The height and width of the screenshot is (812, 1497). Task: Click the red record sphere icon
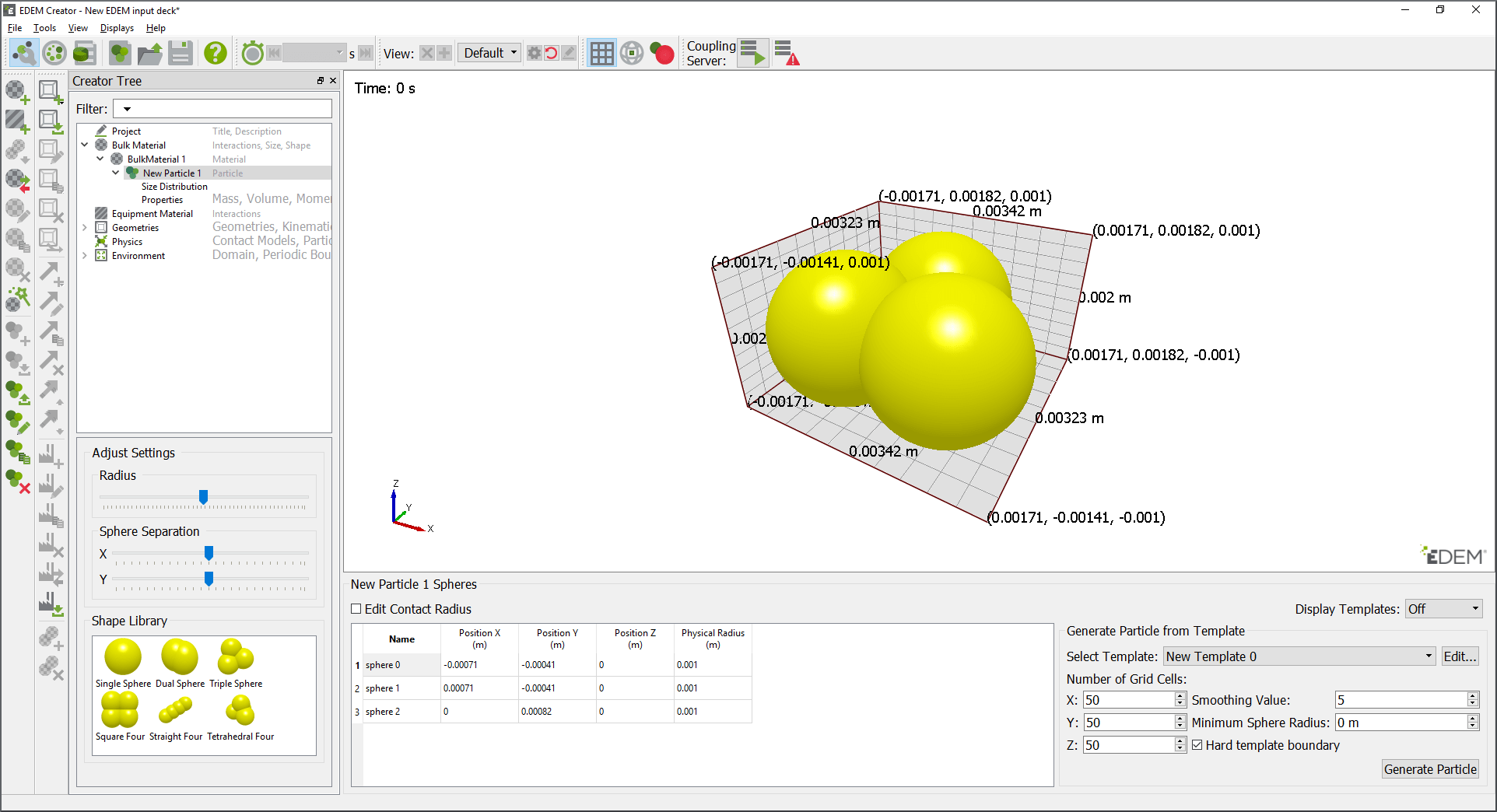[662, 53]
